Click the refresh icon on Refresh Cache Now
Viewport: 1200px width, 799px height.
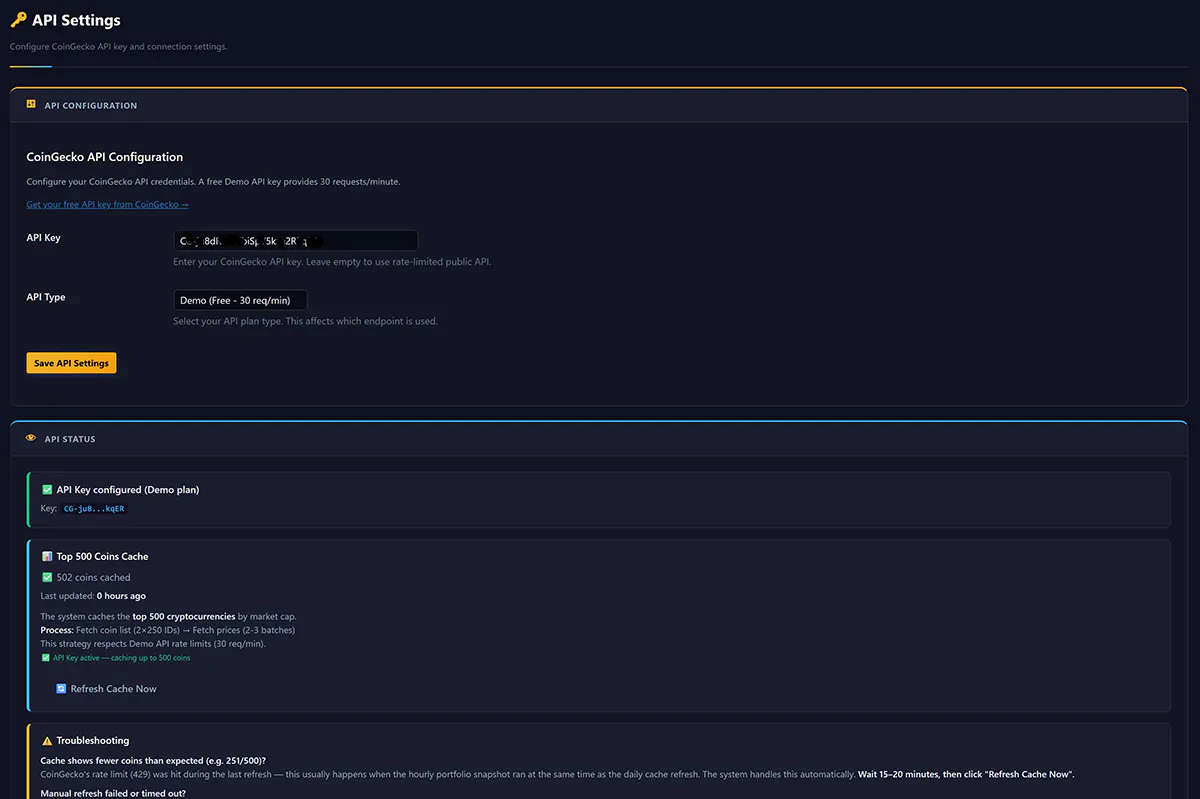tap(61, 689)
